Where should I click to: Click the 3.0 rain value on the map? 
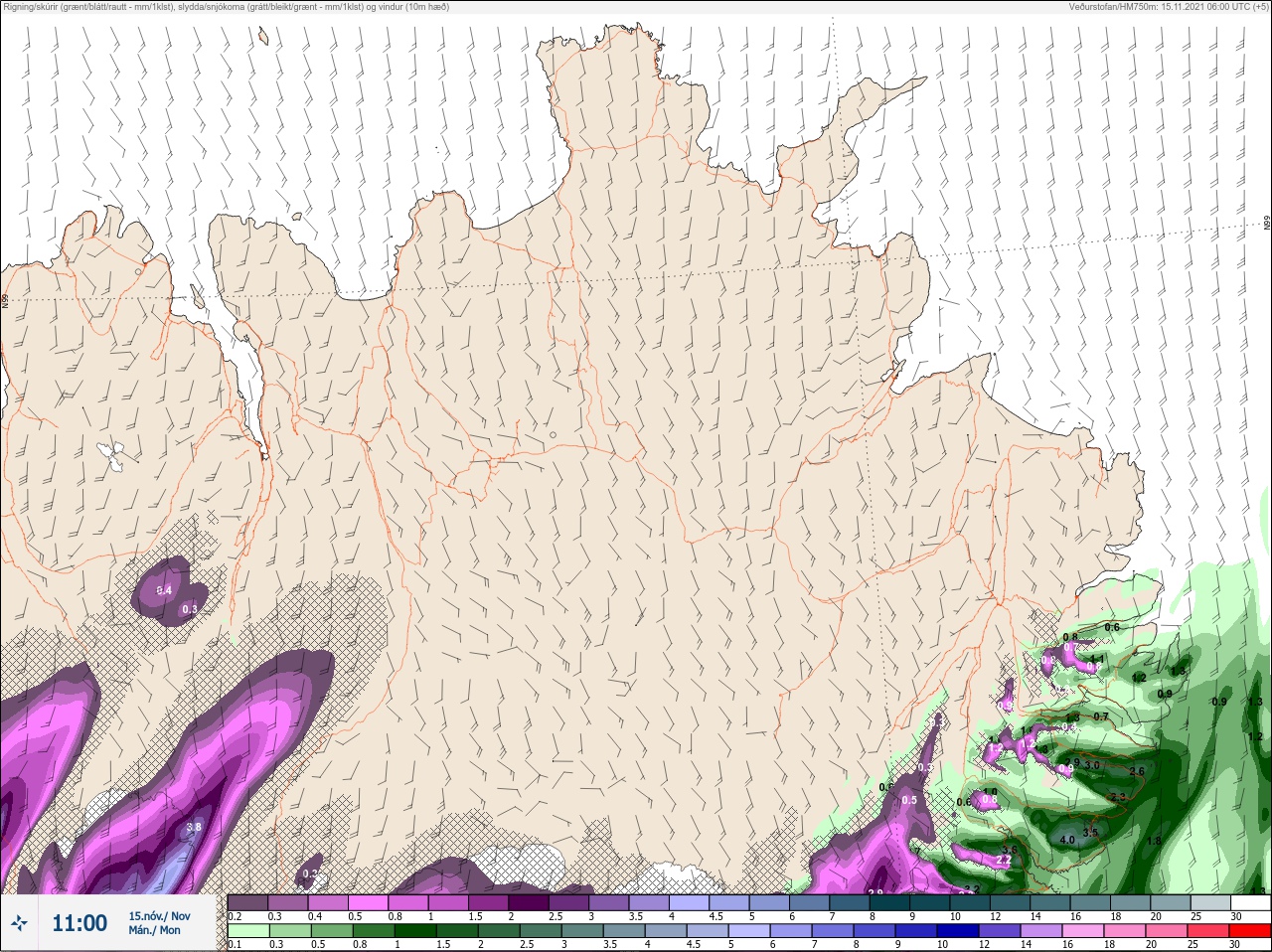1092,765
